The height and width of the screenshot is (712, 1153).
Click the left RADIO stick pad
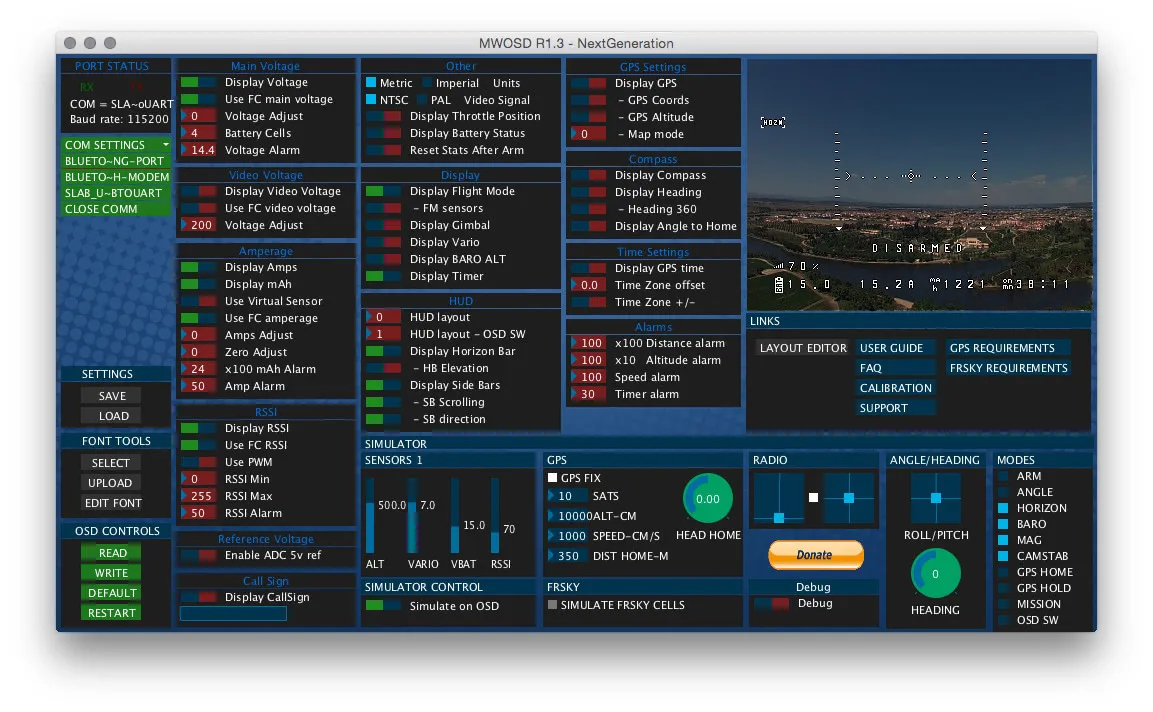click(778, 498)
